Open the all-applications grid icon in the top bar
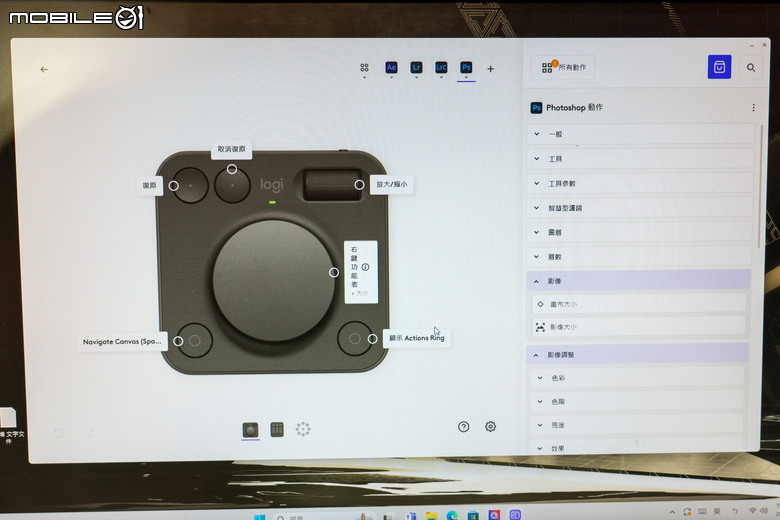 [x=364, y=68]
